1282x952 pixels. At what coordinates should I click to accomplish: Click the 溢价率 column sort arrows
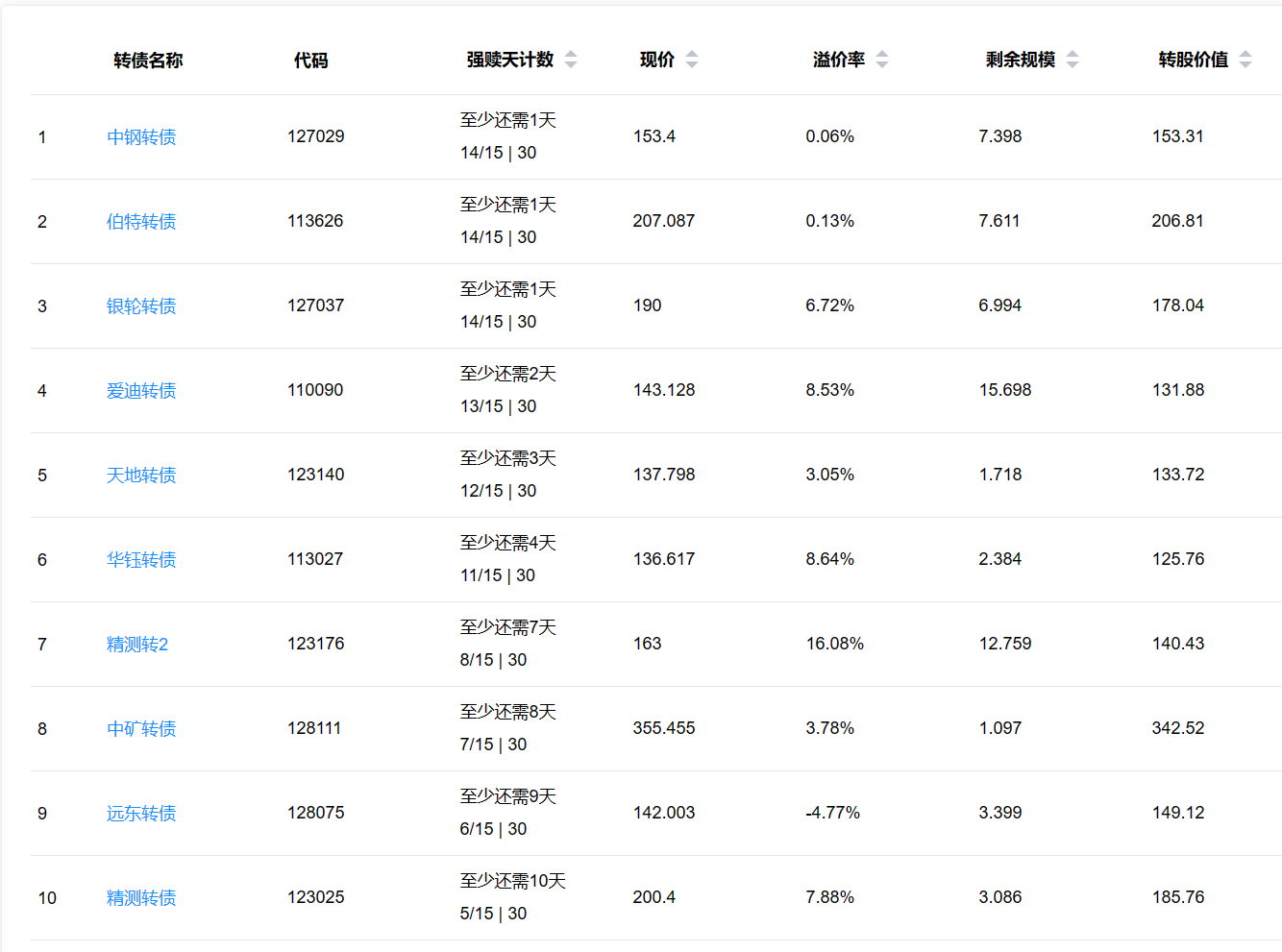point(882,60)
